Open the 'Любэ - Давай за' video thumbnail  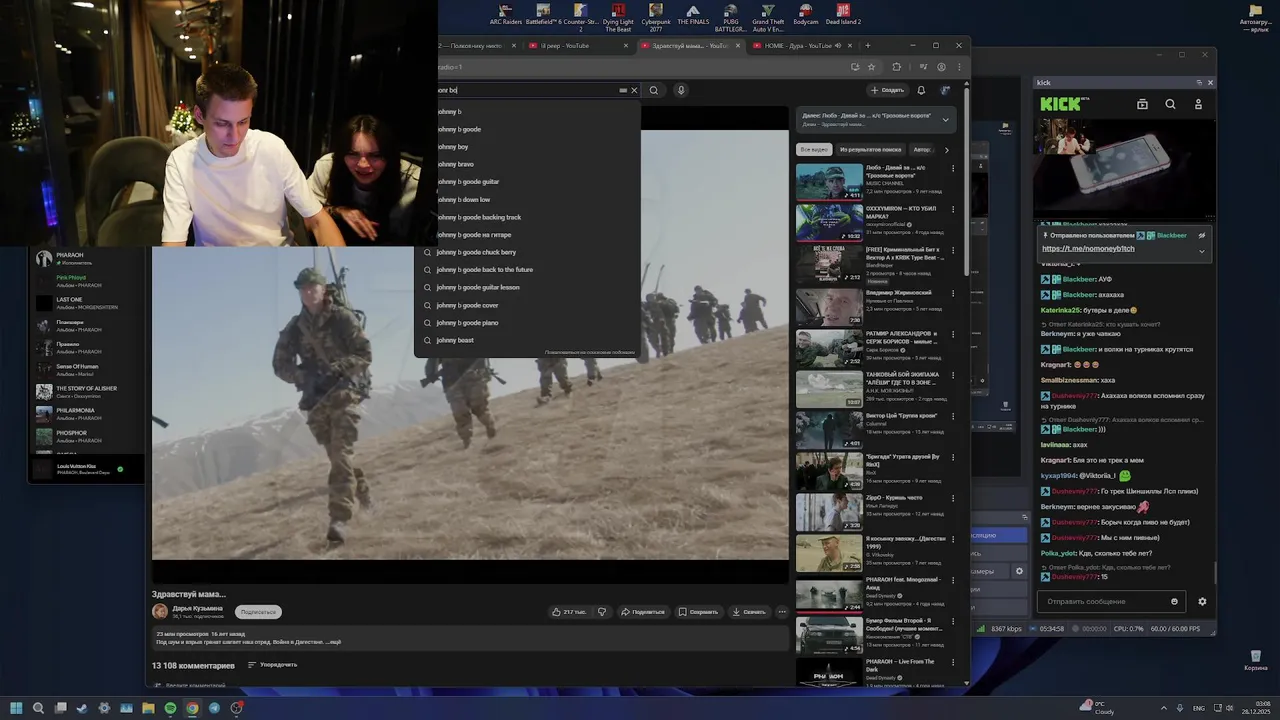coord(829,182)
